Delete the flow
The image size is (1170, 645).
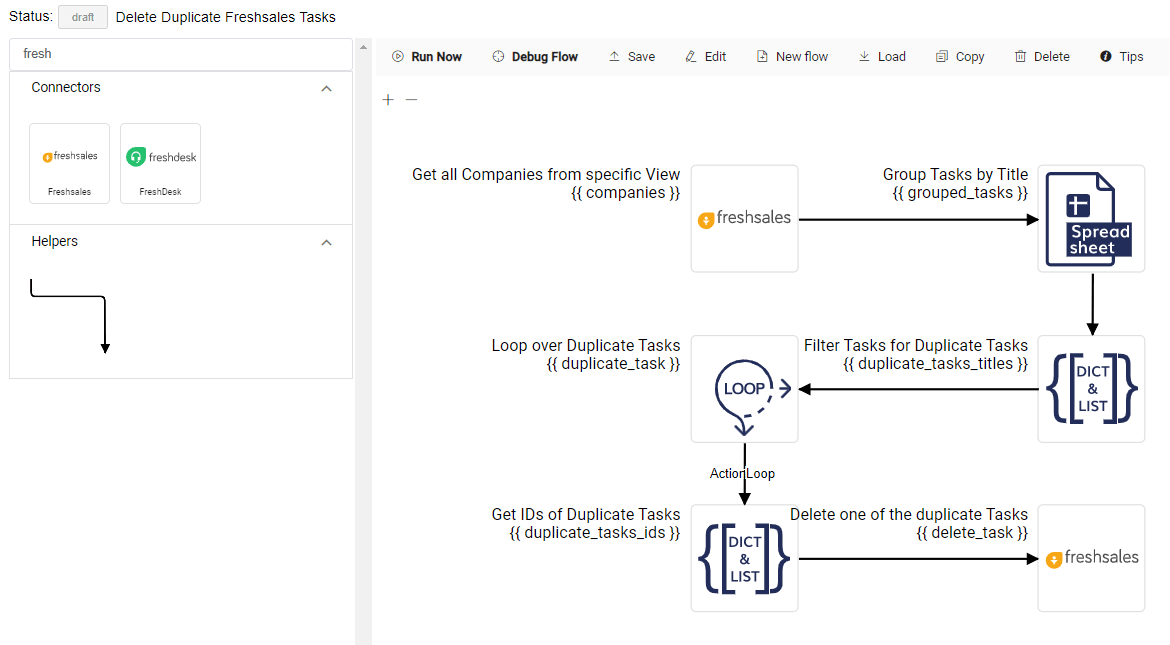tap(1042, 57)
